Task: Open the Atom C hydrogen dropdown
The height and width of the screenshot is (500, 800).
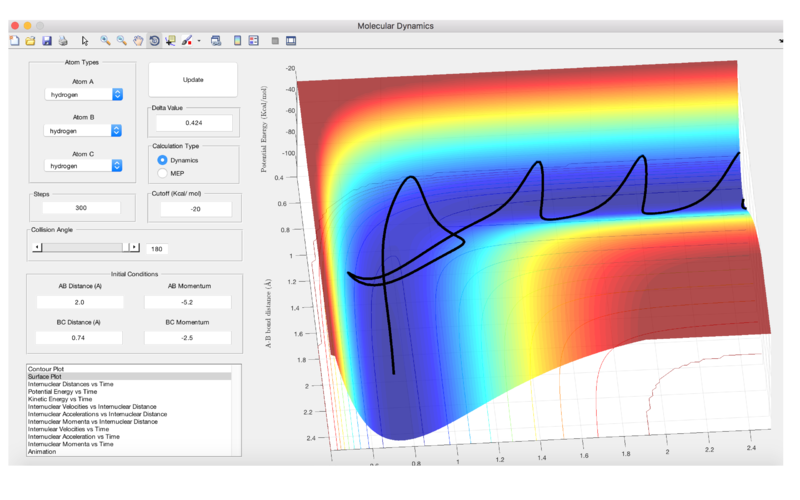Action: pos(83,166)
